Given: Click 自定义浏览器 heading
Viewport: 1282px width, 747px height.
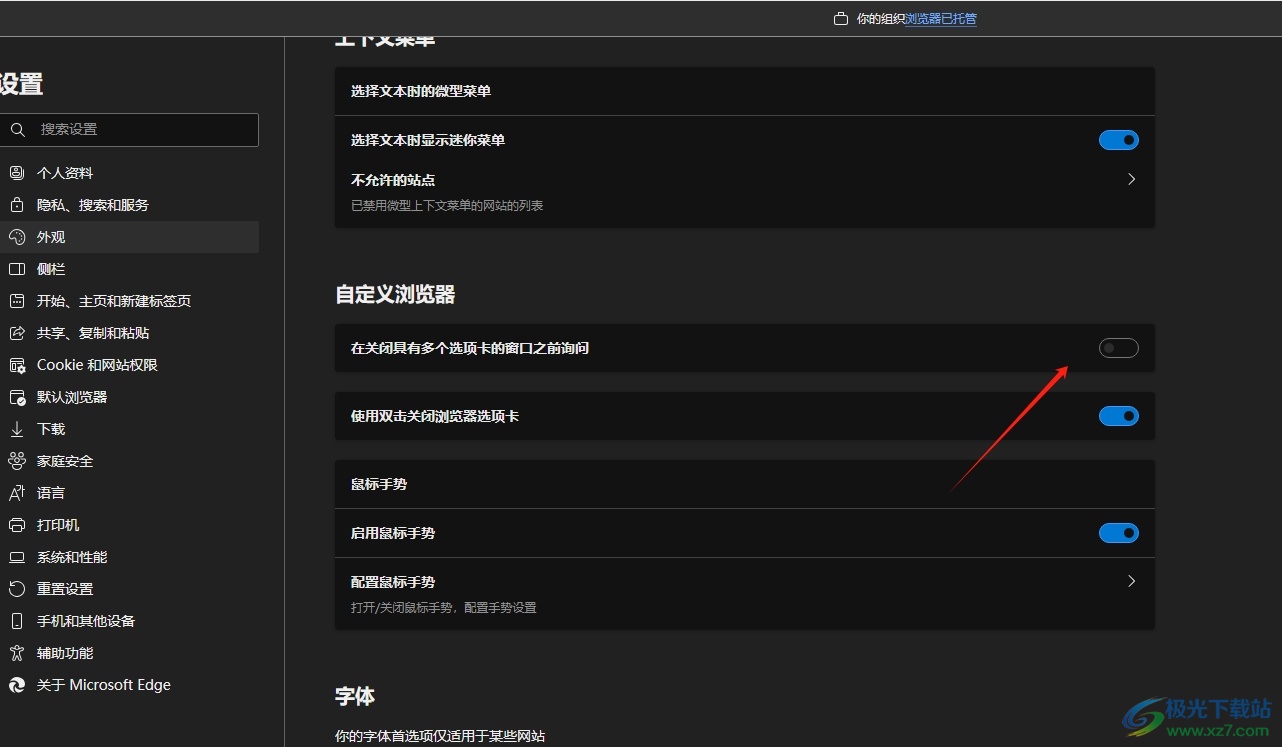Looking at the screenshot, I should point(395,295).
